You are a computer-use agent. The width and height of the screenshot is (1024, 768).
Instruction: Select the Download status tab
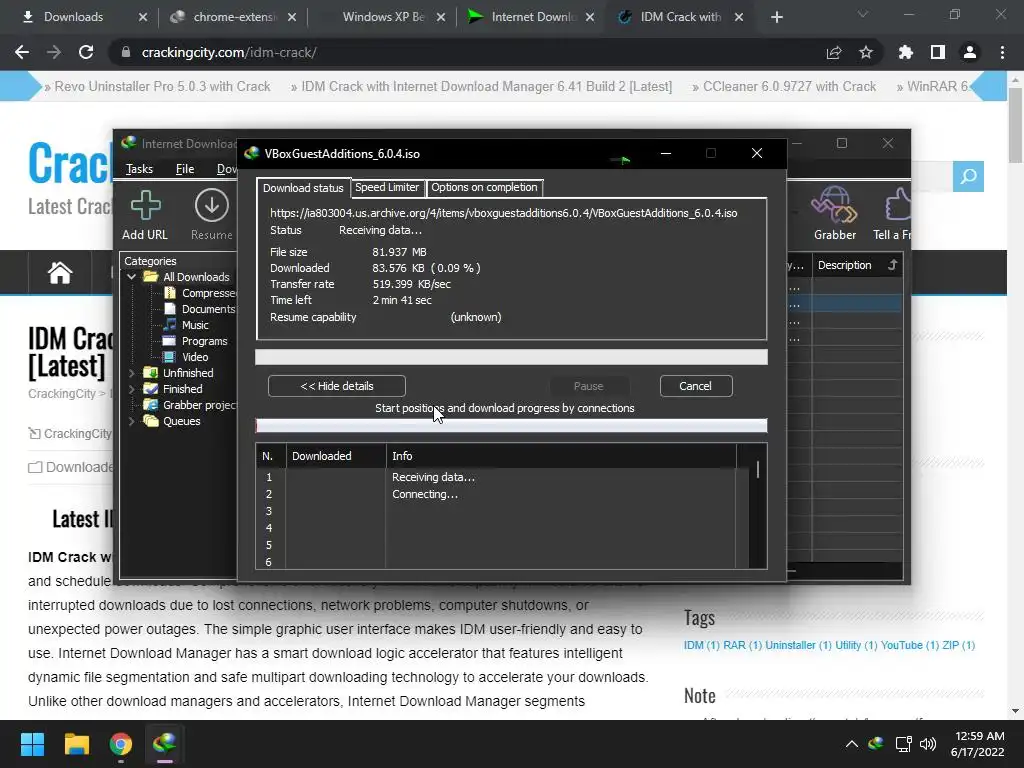303,188
